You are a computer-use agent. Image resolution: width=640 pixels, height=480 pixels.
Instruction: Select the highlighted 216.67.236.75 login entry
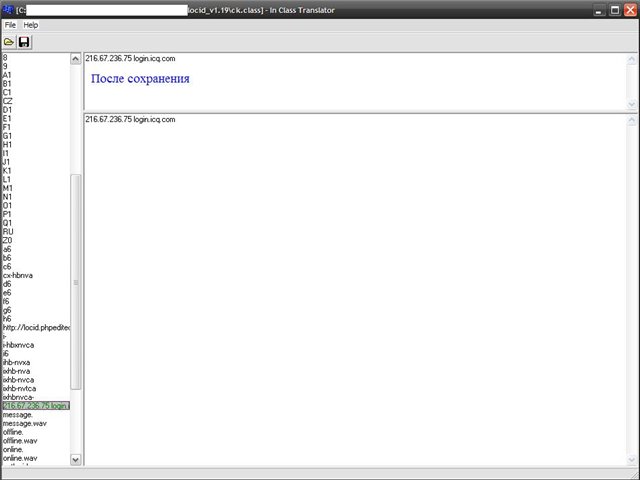tap(36, 406)
